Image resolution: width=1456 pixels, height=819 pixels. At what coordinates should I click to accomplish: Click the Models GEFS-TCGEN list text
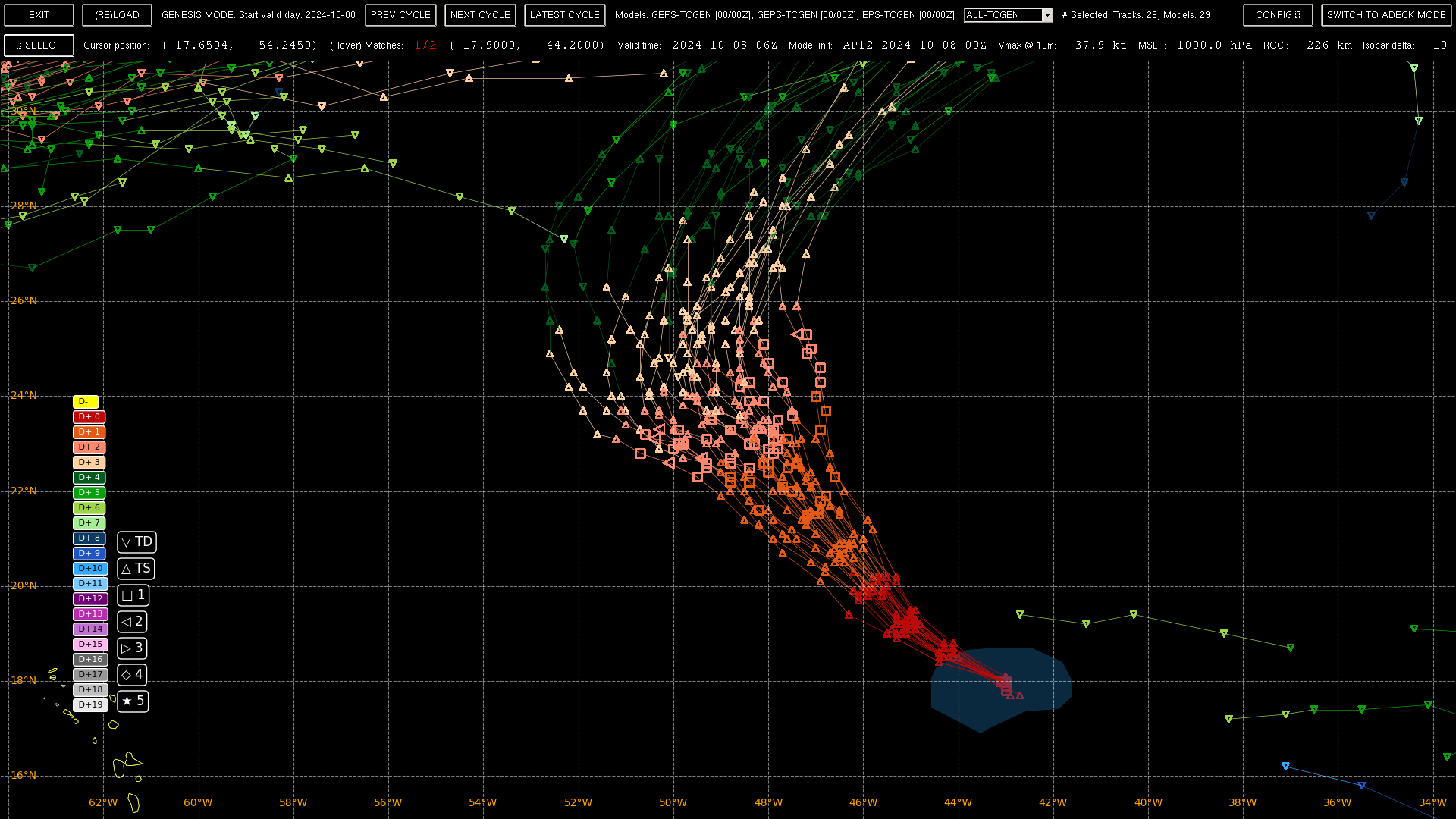(x=785, y=15)
